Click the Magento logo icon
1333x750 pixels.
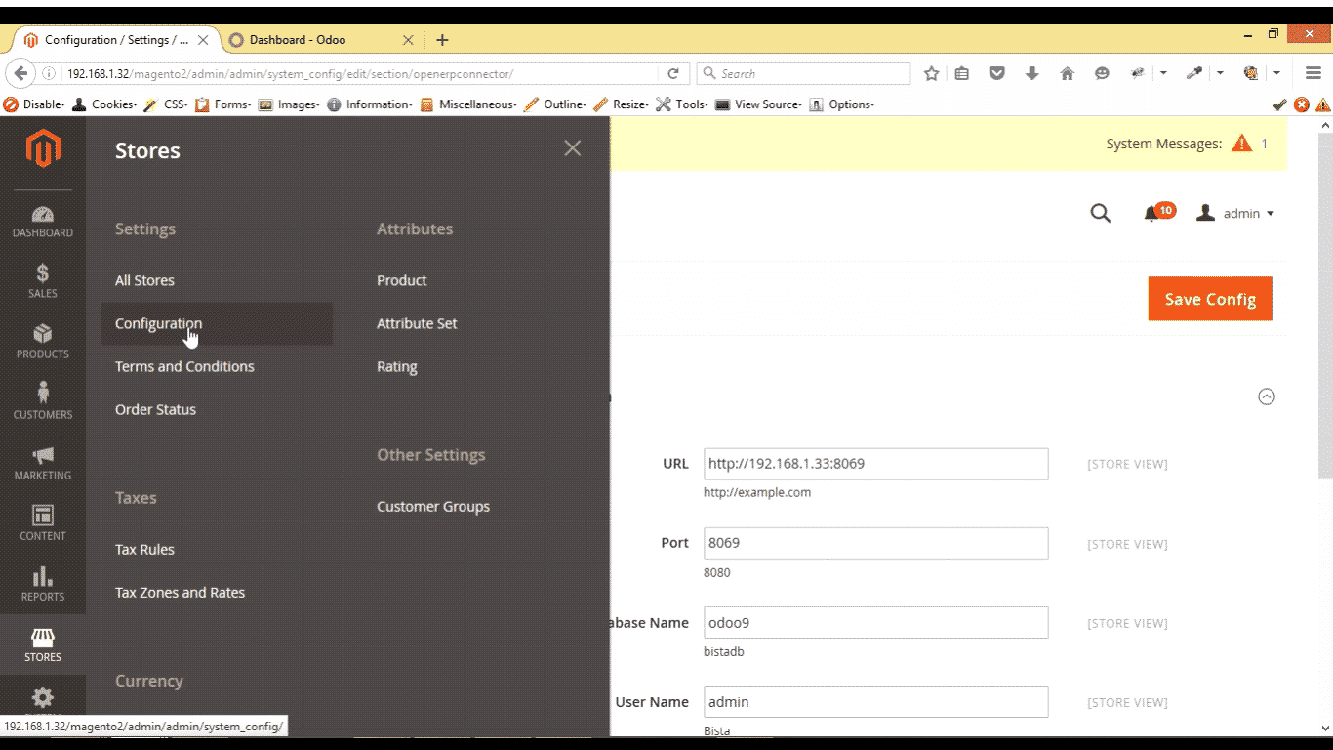point(43,150)
